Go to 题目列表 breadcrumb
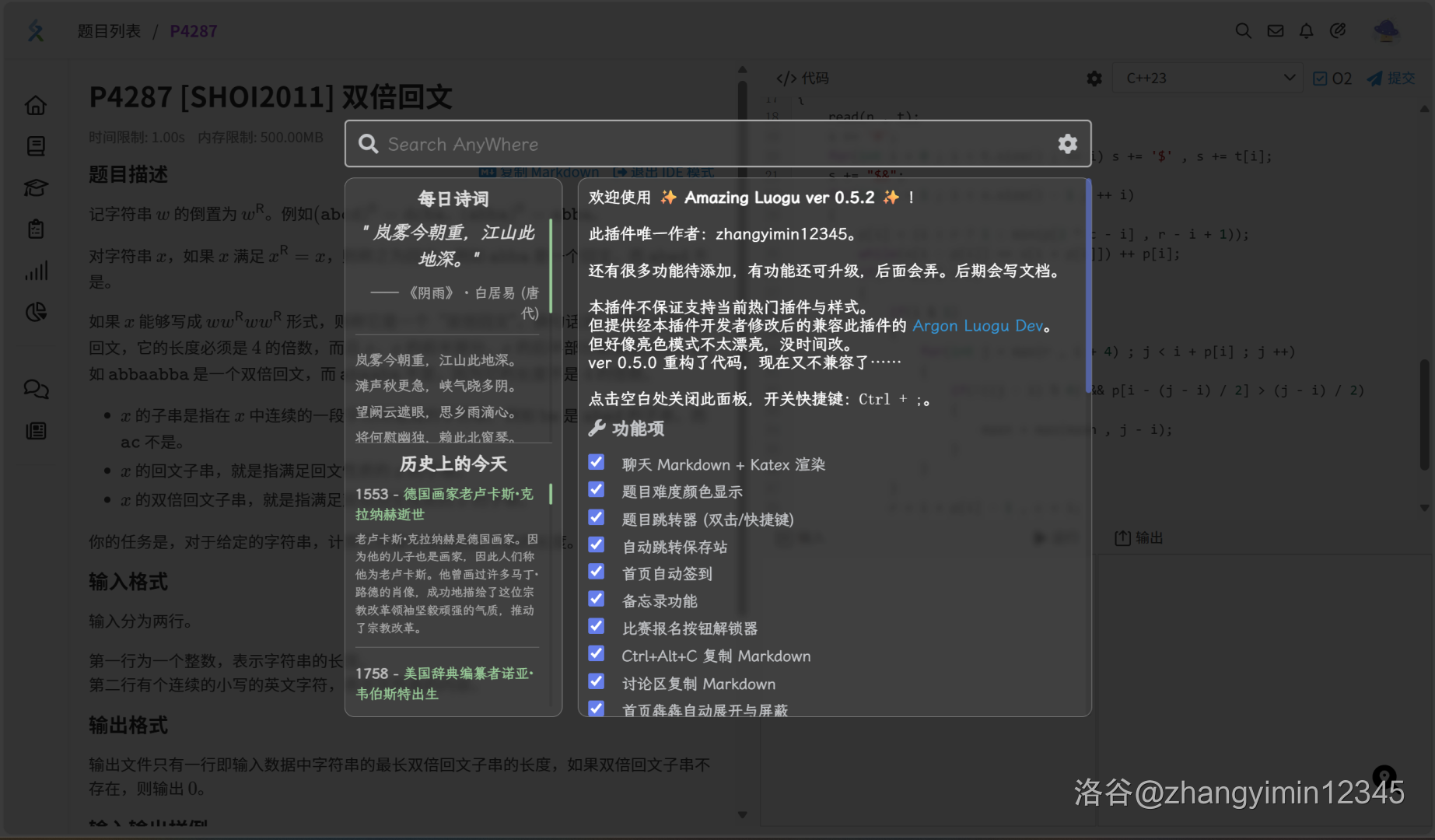 coord(109,31)
